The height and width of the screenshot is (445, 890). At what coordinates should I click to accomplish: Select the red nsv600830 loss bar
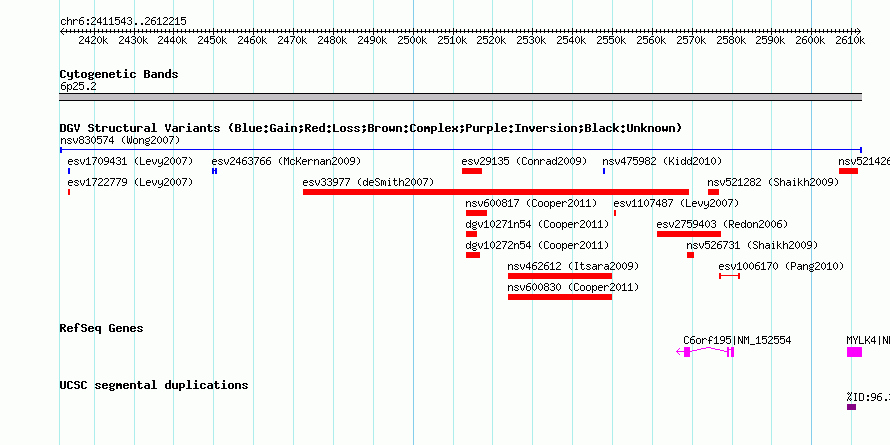[x=560, y=297]
